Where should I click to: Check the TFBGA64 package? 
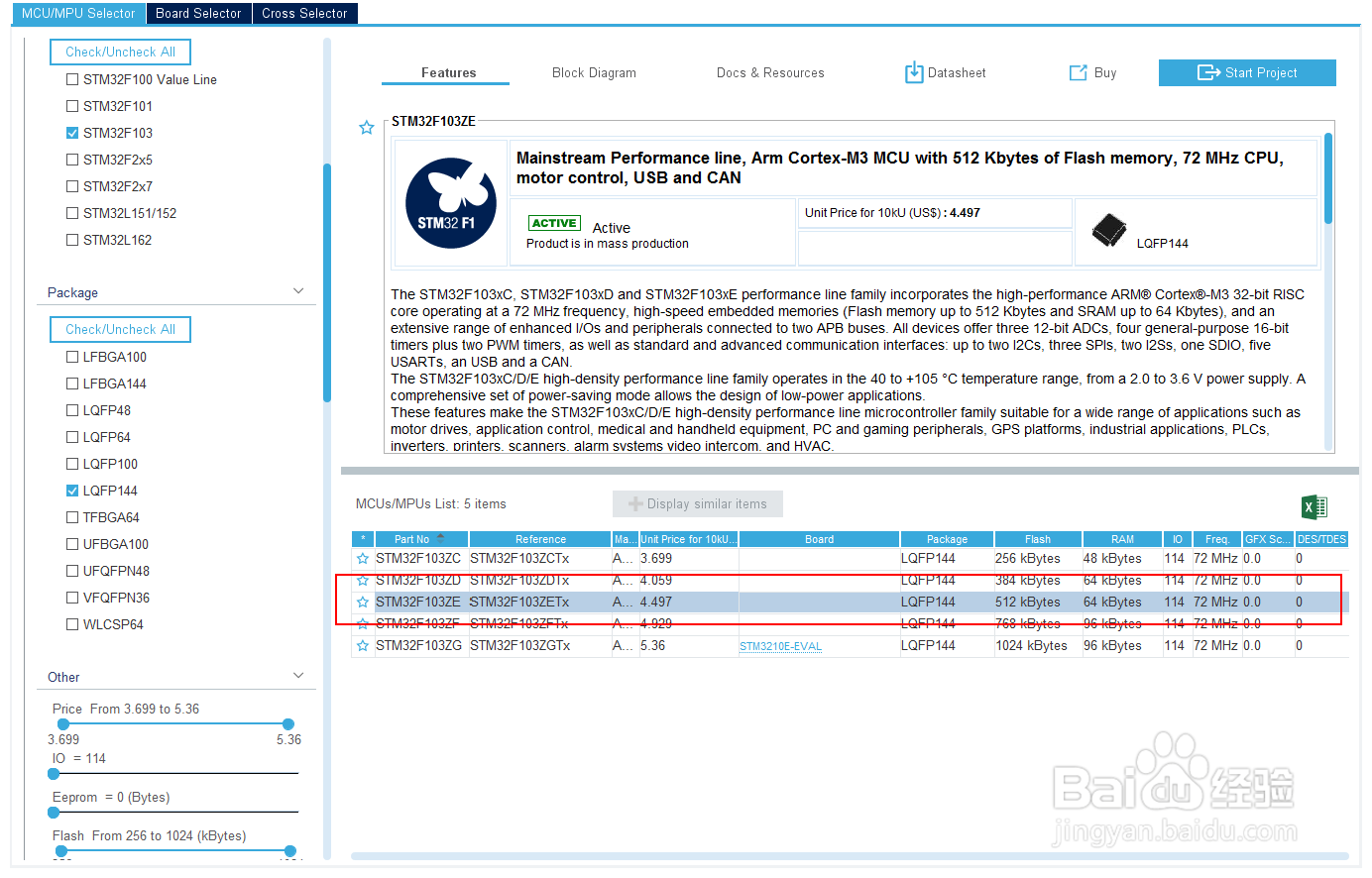point(72,517)
